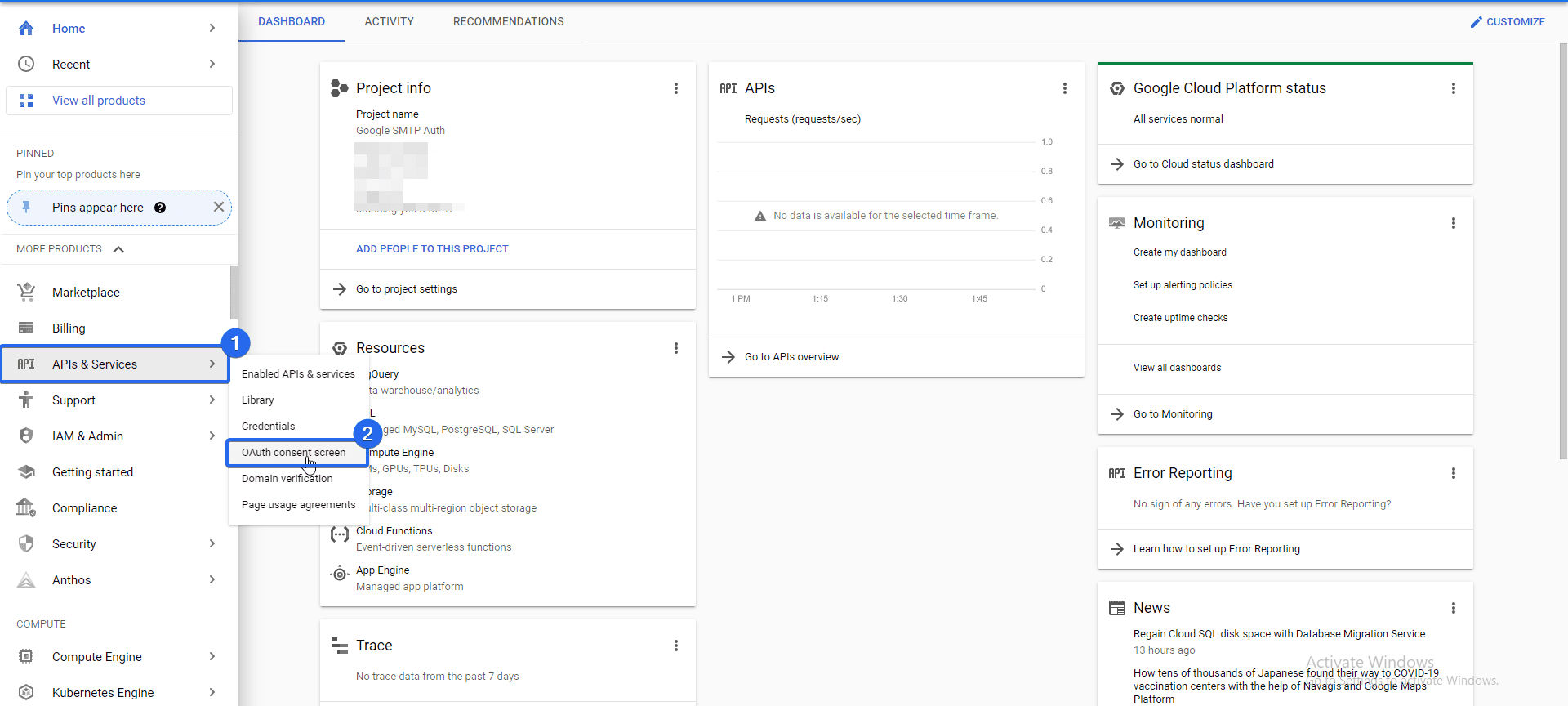Screen dimensions: 1568x706
Task: Open the Trace card three-dot menu
Action: (x=676, y=646)
